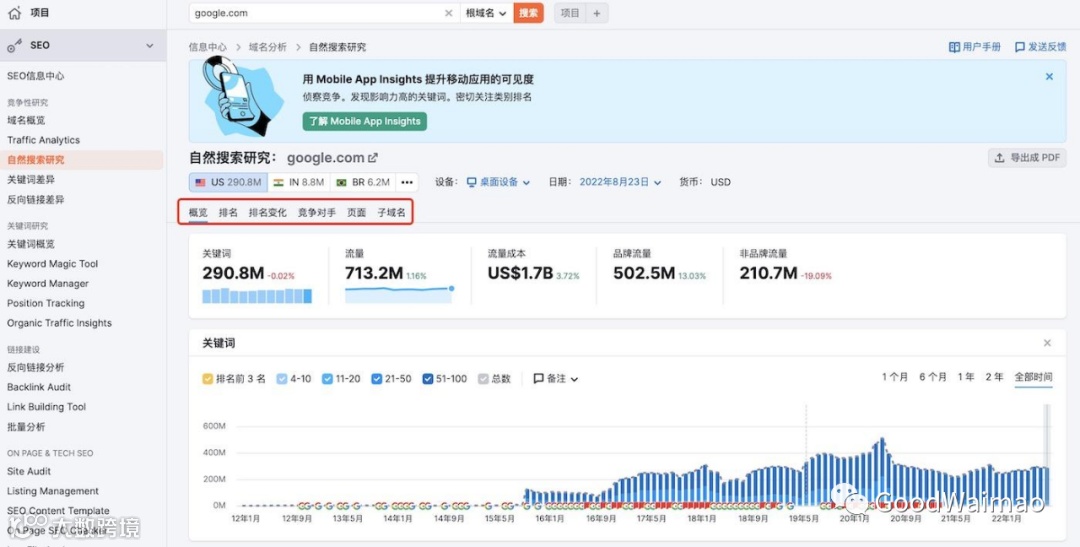This screenshot has width=1080, height=547.
Task: Open Keyword Manager in sidebar
Action: [48, 284]
